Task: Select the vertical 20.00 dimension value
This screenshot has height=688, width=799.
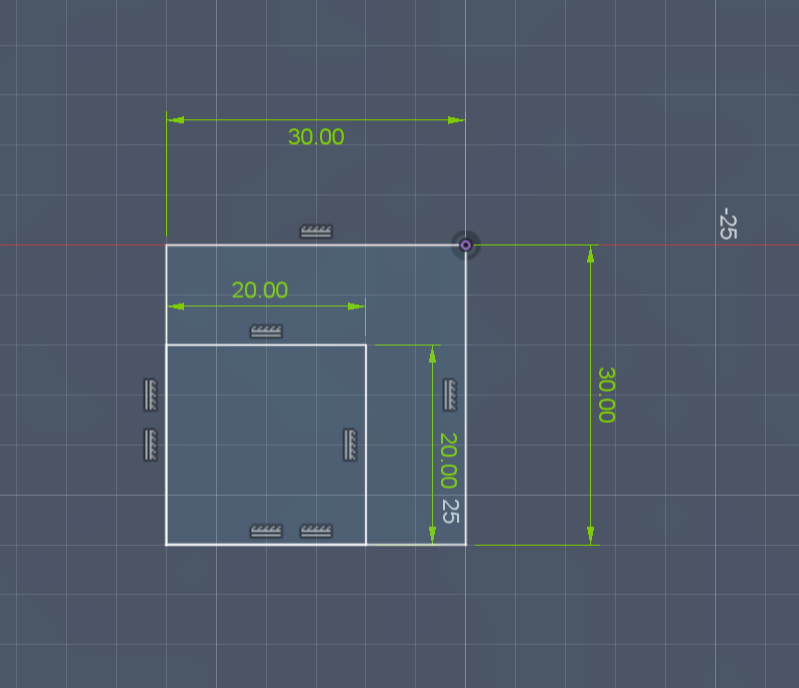Action: pos(448,460)
